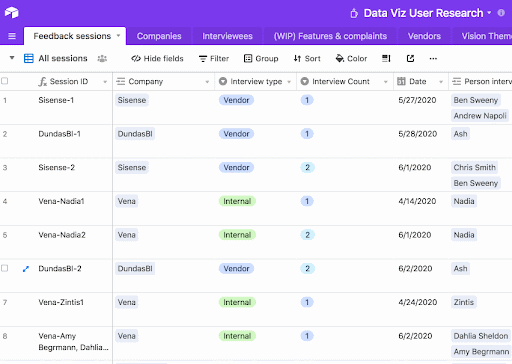Open the Color records option
Viewport: 512px width, 364px height.
(x=351, y=59)
